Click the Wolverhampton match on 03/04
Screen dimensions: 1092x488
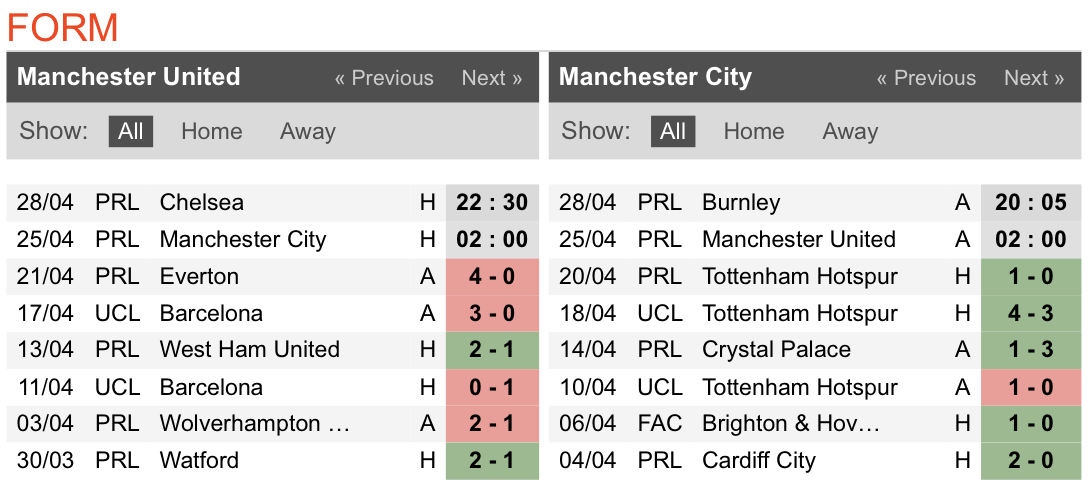click(x=254, y=424)
